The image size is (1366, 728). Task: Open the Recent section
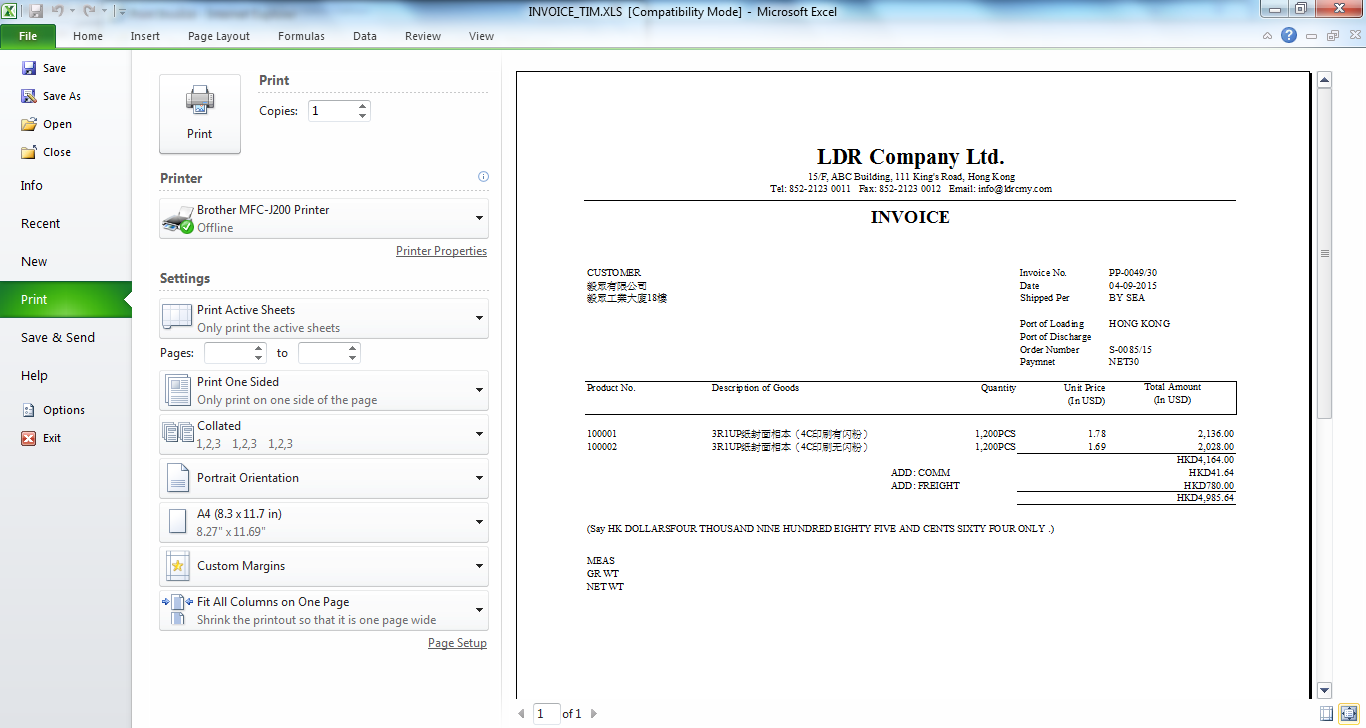[x=41, y=223]
